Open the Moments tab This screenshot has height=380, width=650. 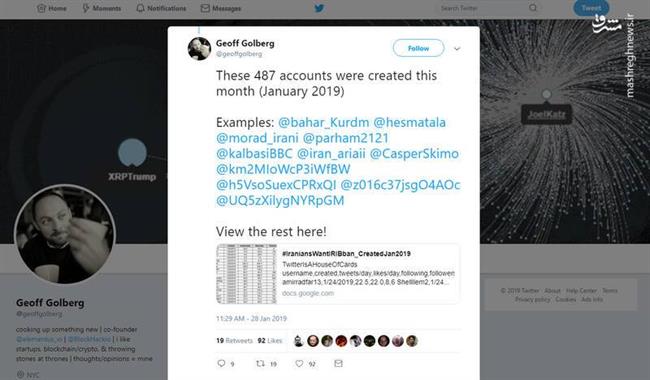102,8
